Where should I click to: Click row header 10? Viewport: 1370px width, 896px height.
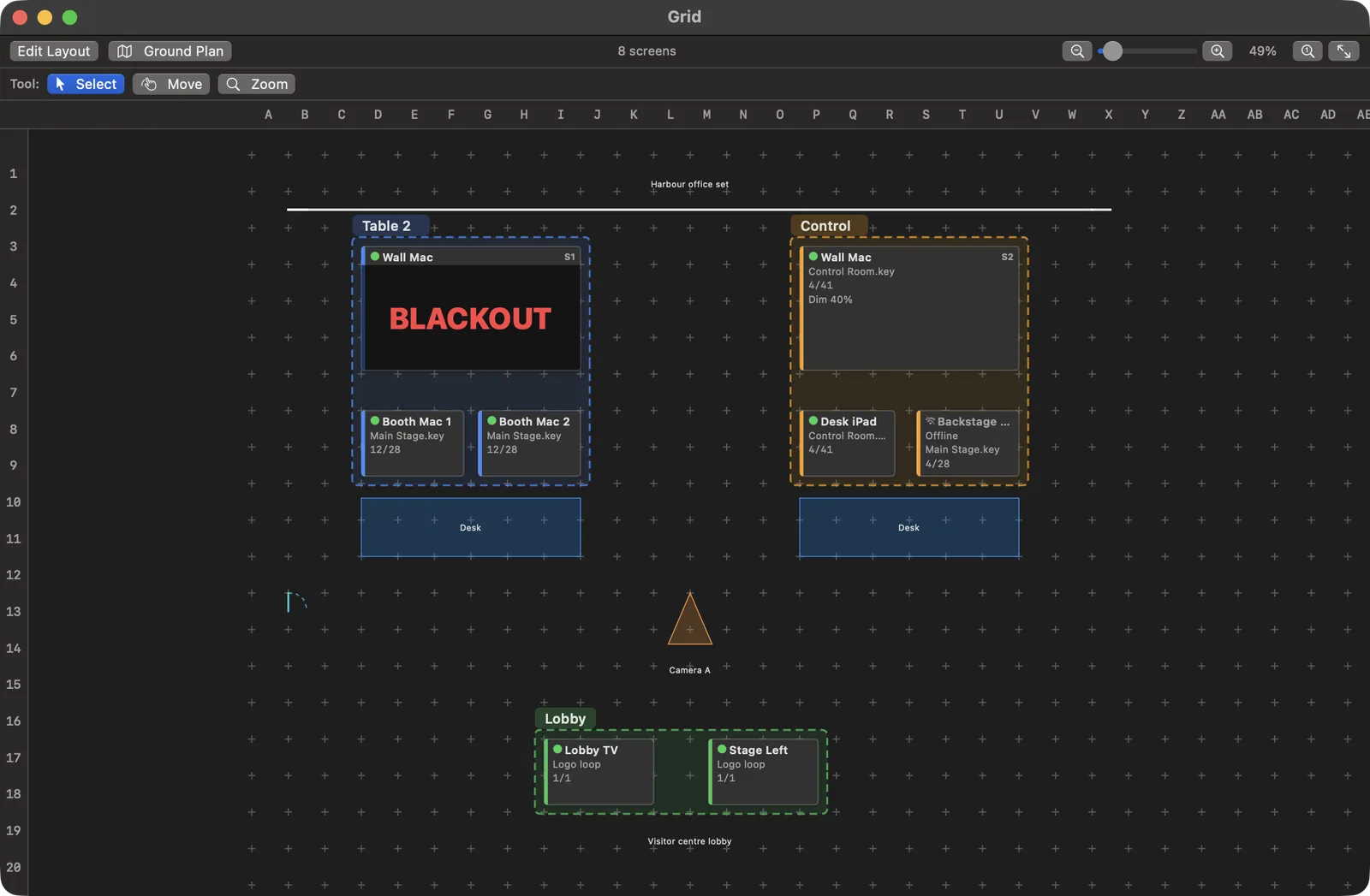coord(13,502)
